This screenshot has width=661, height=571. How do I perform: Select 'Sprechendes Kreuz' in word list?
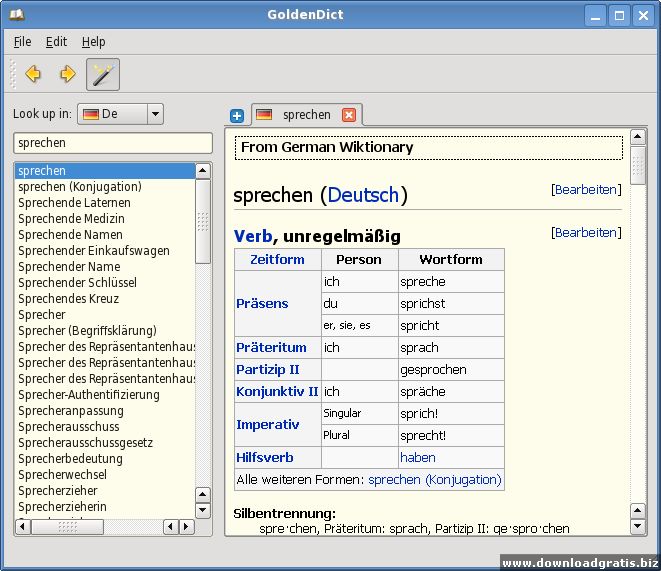(x=105, y=299)
